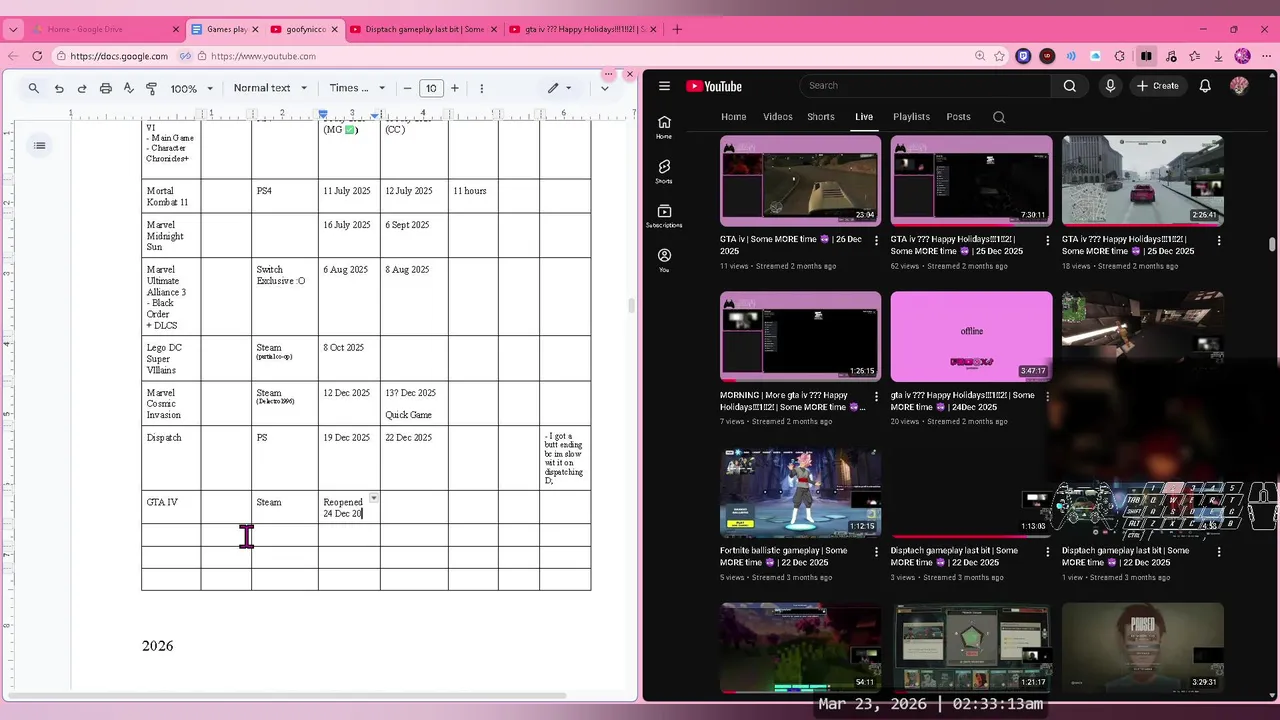
Task: Go to Shorts in YouTube sidebar
Action: [664, 171]
